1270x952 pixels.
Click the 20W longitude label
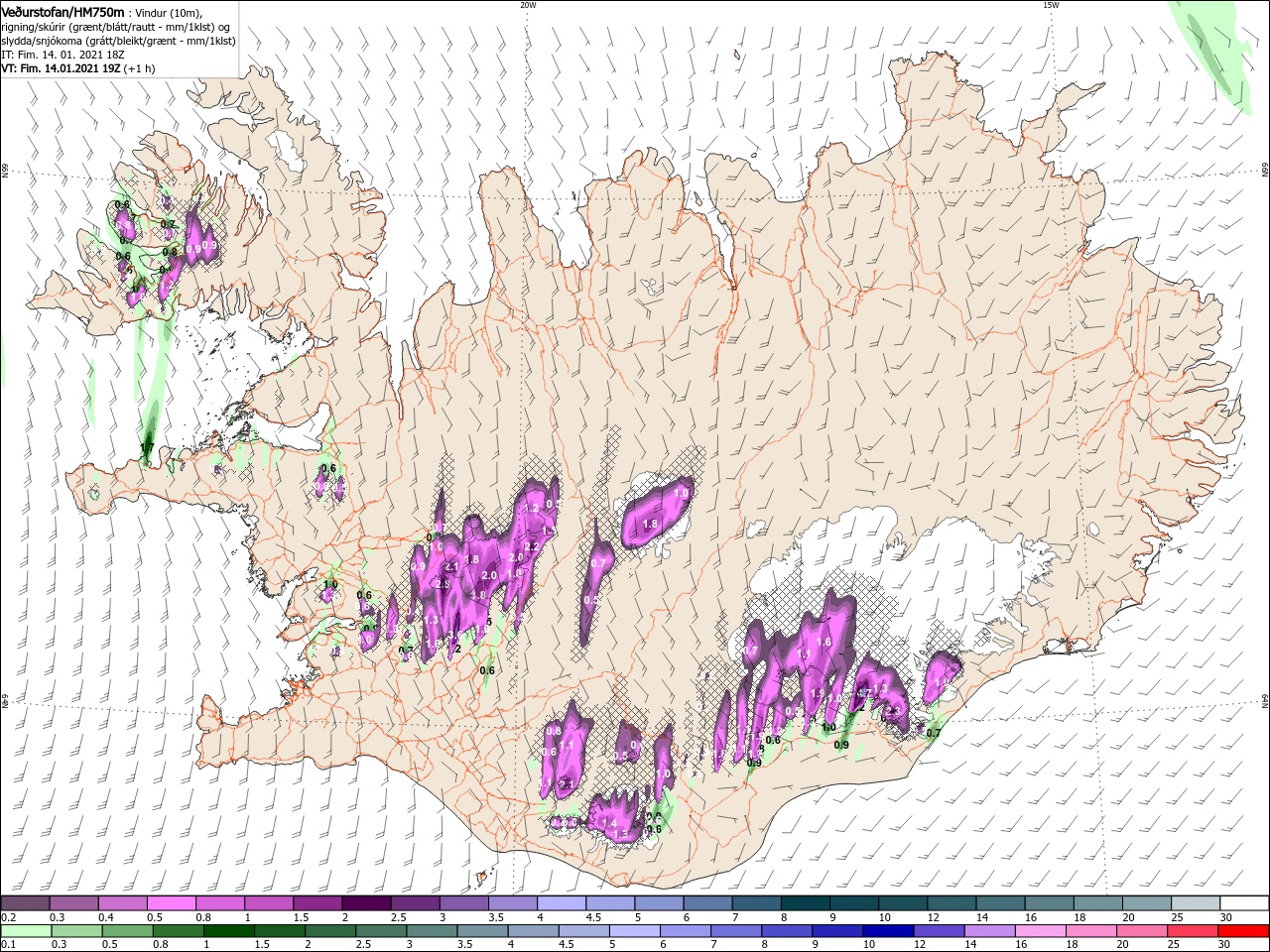pyautogui.click(x=527, y=5)
